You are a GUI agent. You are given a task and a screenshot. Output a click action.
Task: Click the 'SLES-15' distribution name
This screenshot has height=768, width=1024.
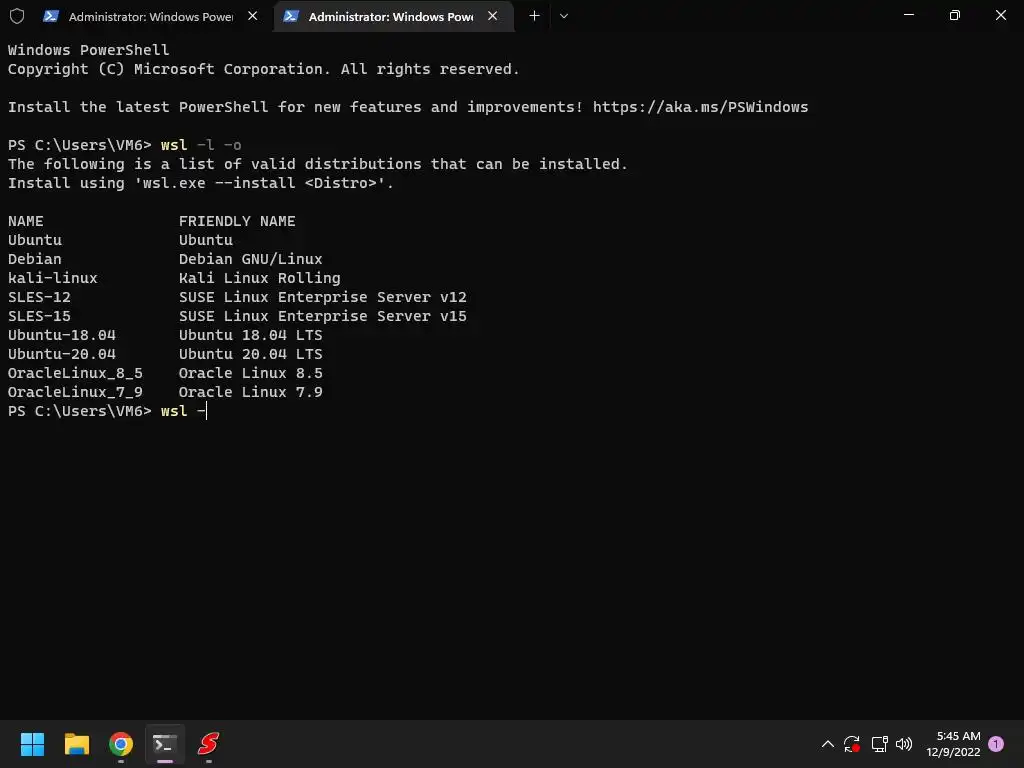[39, 316]
